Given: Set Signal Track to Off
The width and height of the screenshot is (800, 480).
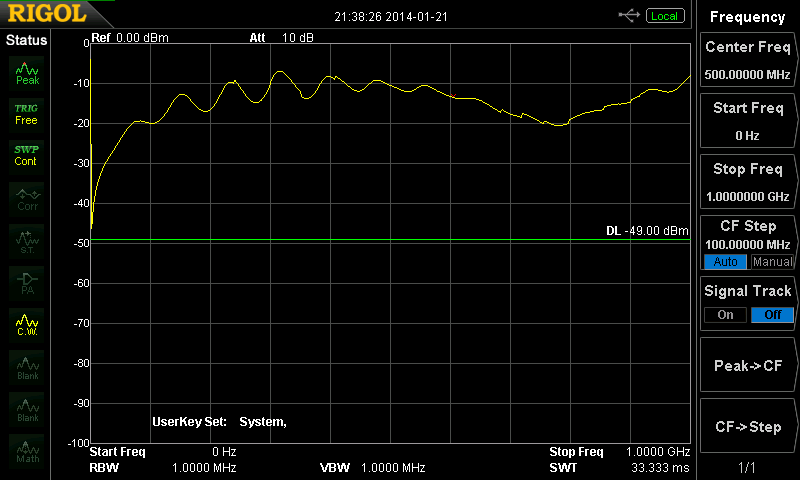Looking at the screenshot, I should tap(772, 315).
